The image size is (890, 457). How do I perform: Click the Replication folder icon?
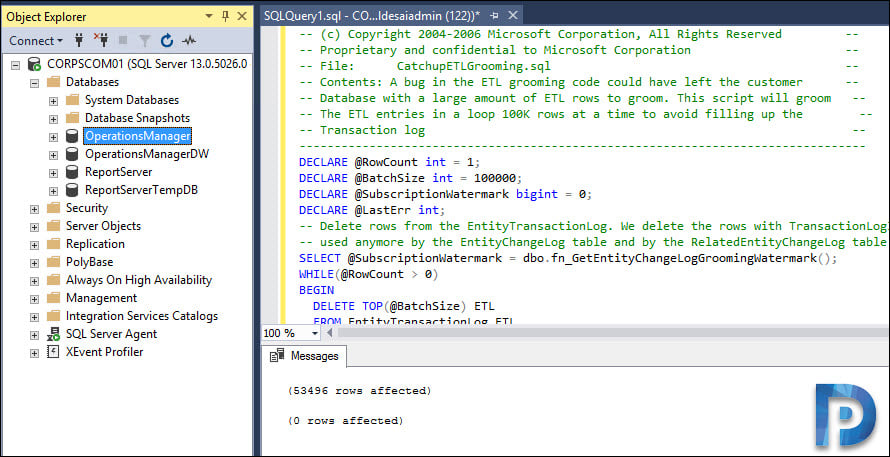pos(53,244)
